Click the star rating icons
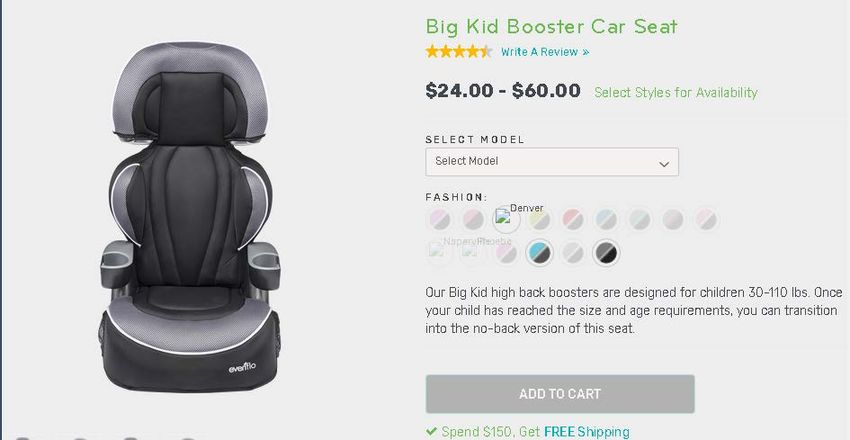The height and width of the screenshot is (440, 850). pyautogui.click(x=459, y=51)
